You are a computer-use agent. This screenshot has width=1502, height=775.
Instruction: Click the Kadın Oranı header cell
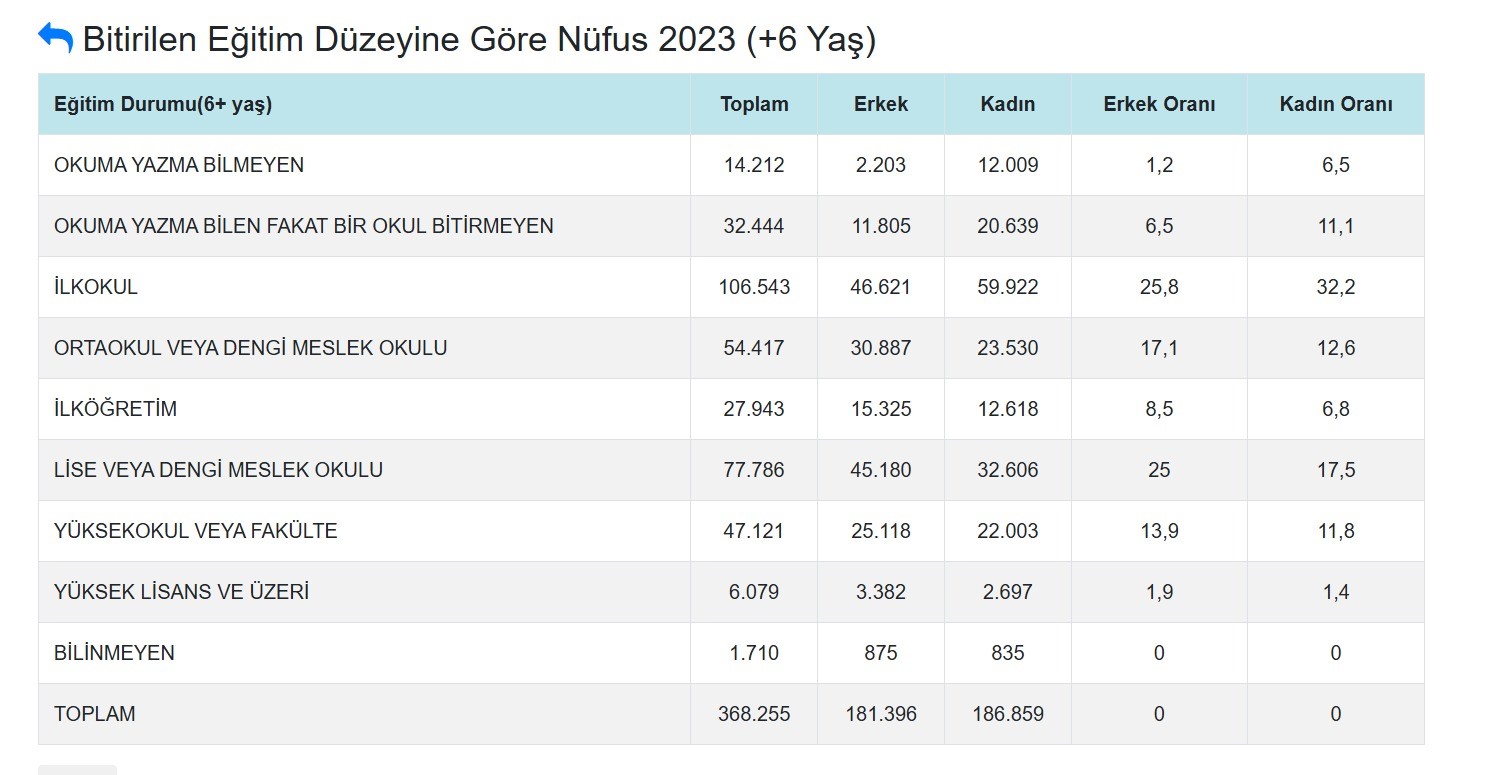point(1335,103)
